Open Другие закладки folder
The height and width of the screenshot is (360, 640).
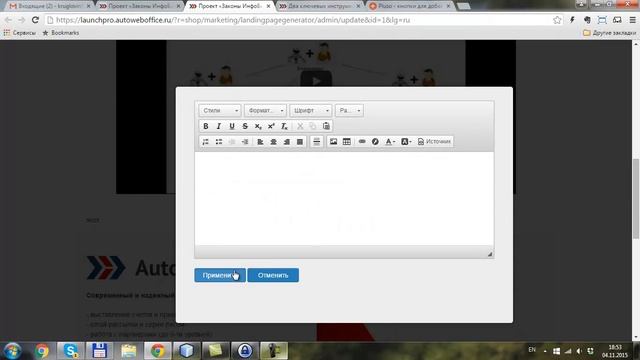(x=610, y=33)
